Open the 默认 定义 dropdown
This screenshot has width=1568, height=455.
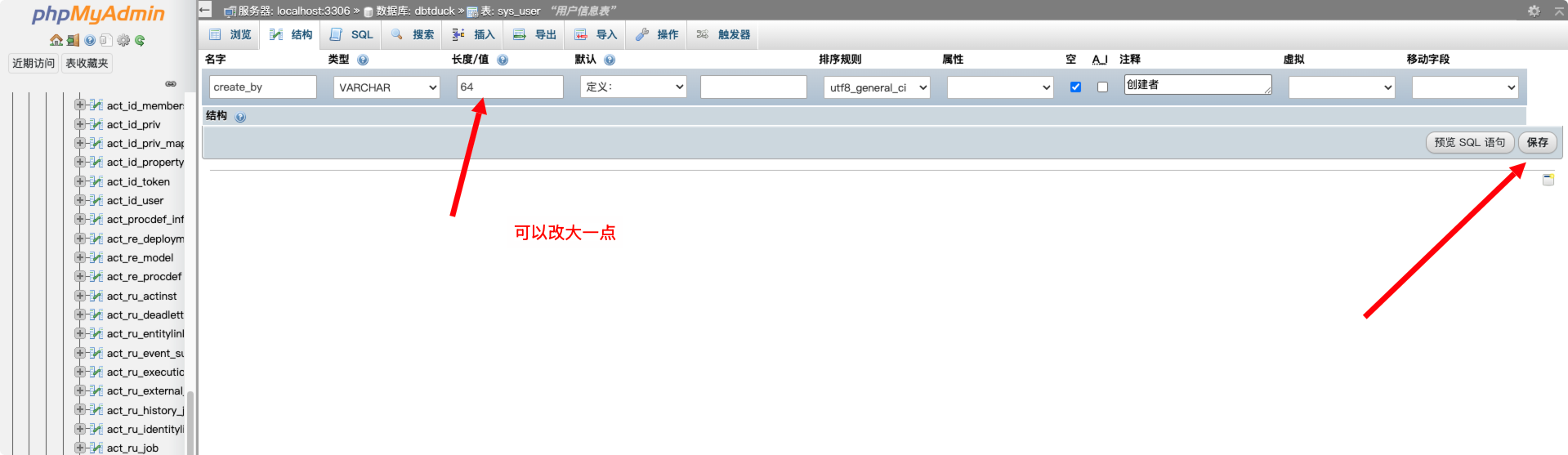point(633,87)
